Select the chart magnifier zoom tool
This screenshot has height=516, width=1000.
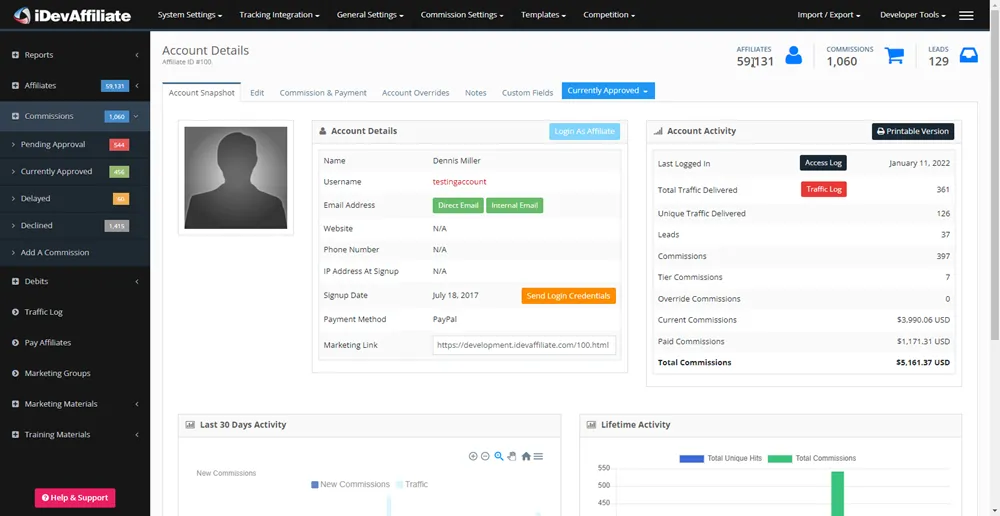(x=499, y=456)
